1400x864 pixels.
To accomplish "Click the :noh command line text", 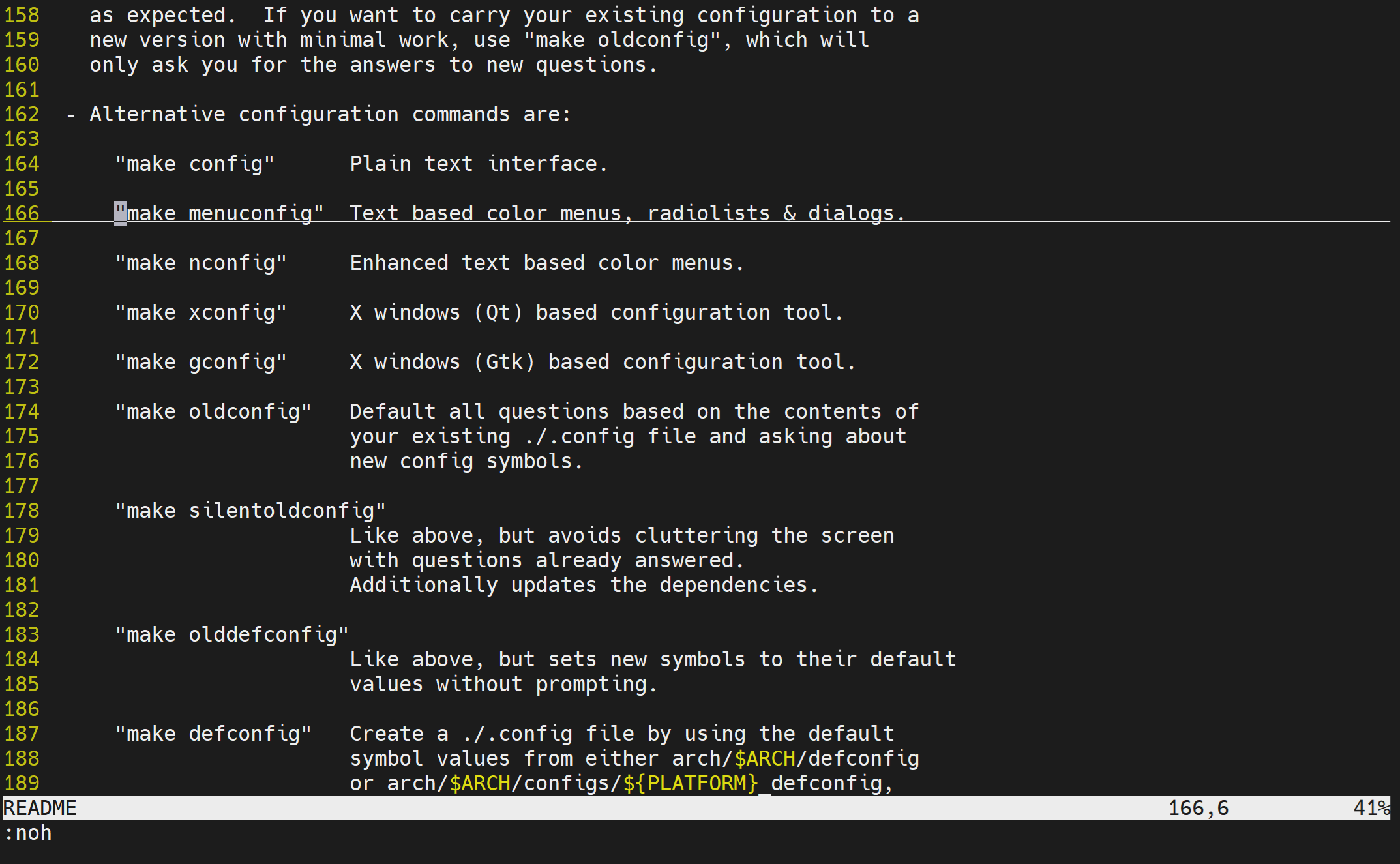I will click(28, 833).
